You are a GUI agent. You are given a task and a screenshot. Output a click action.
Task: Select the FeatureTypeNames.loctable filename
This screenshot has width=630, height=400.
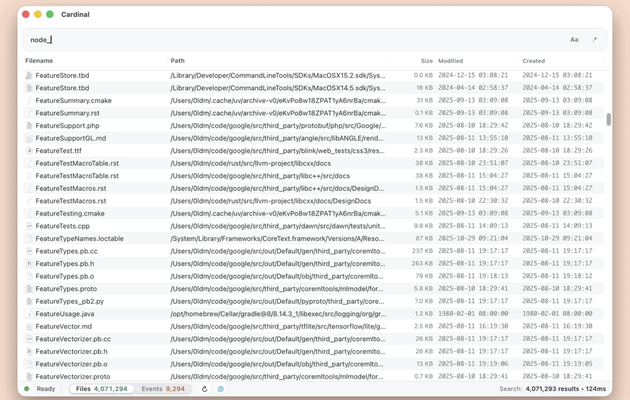tap(80, 239)
